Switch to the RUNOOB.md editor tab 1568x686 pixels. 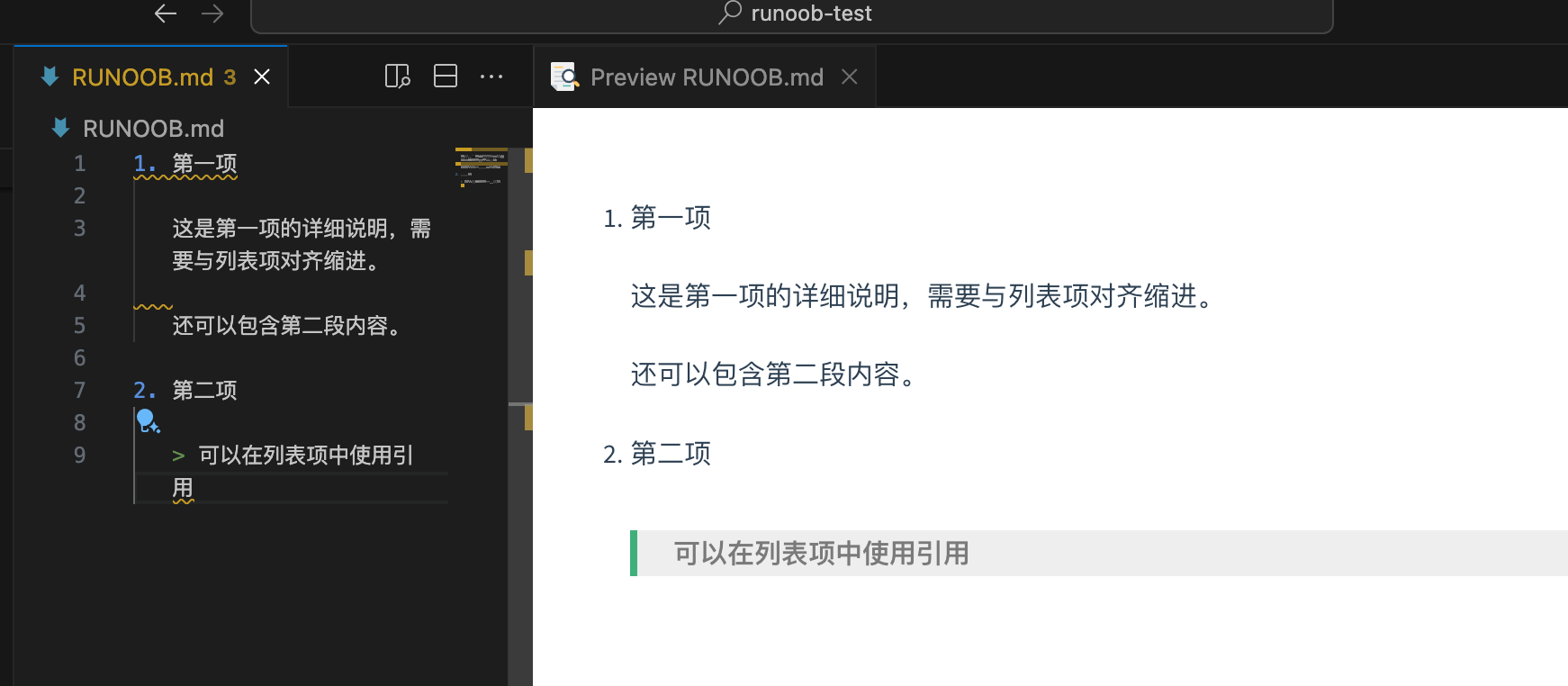click(142, 77)
